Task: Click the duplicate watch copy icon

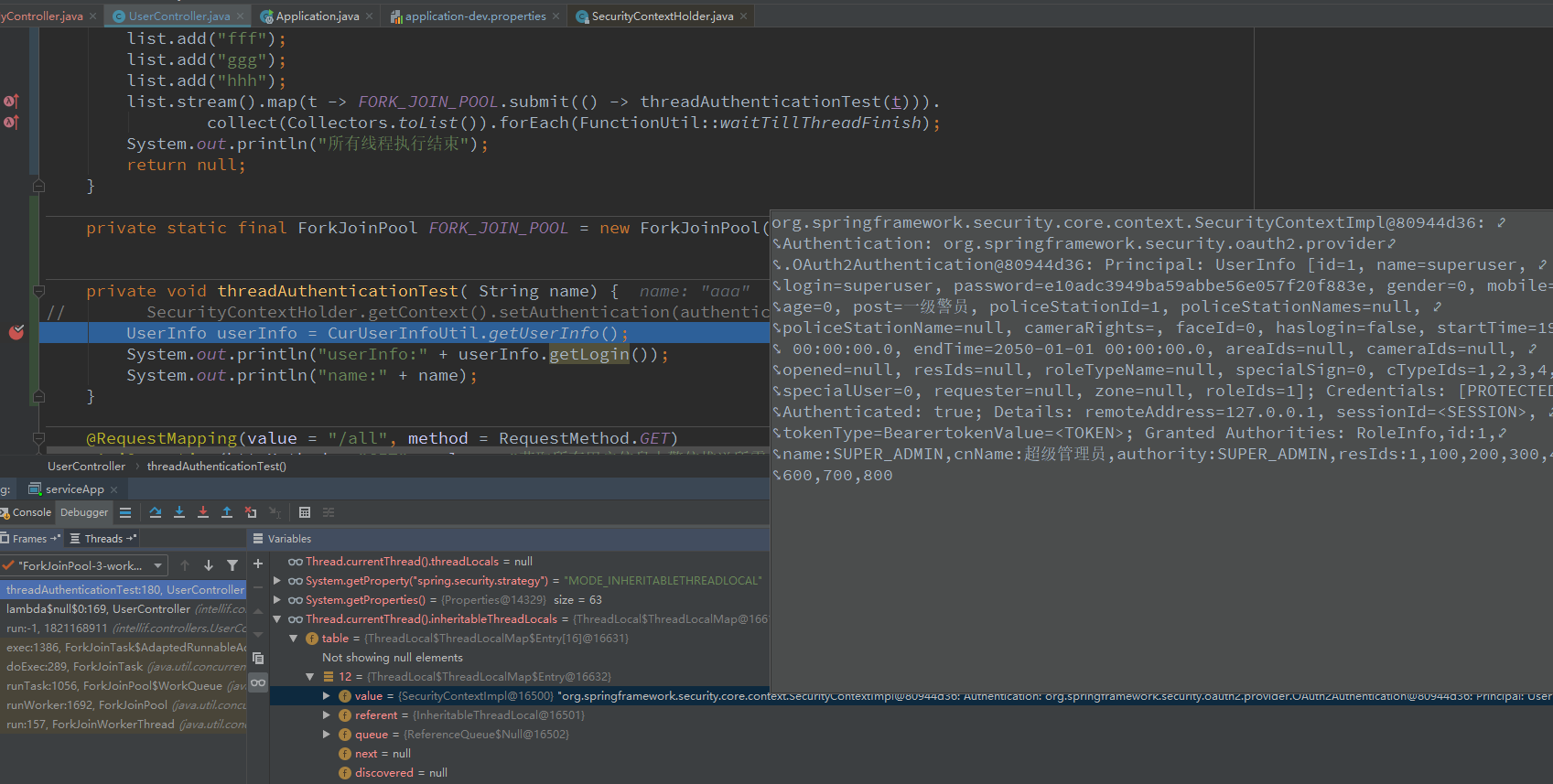Action: [x=258, y=659]
